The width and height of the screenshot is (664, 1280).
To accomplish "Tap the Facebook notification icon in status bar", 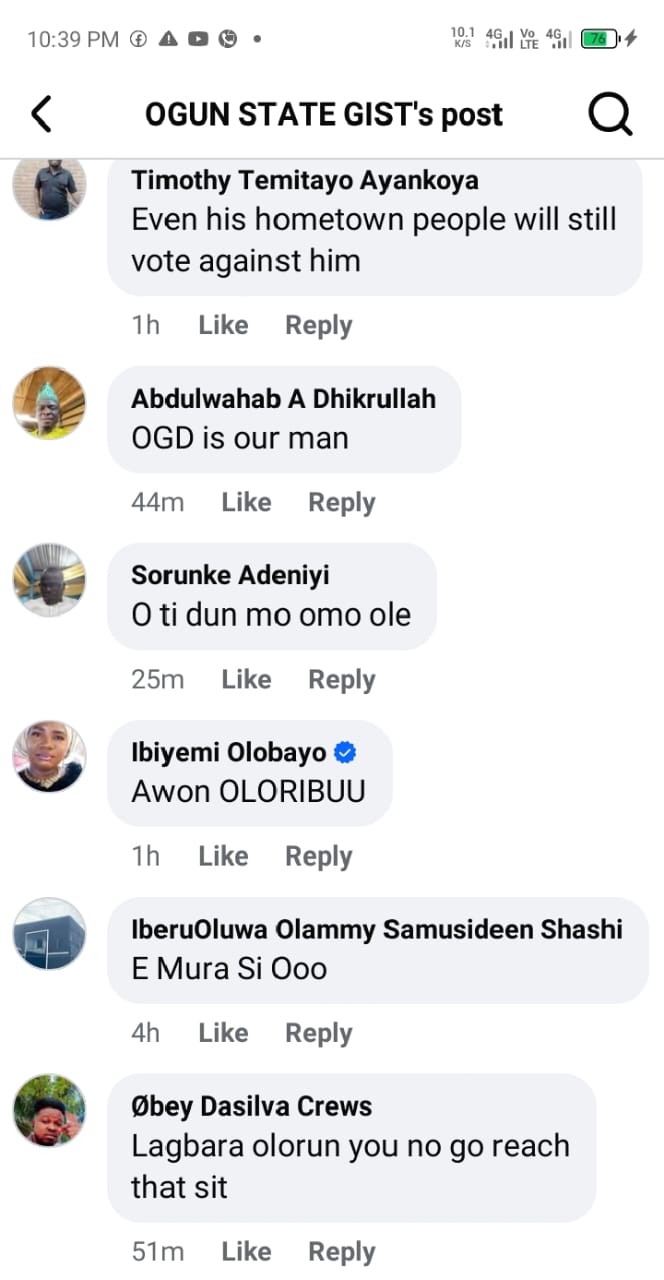I will (139, 39).
